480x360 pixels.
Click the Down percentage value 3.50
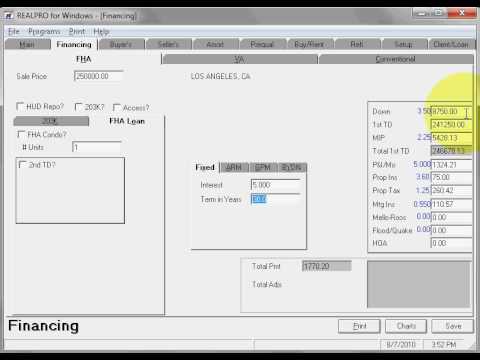click(424, 111)
